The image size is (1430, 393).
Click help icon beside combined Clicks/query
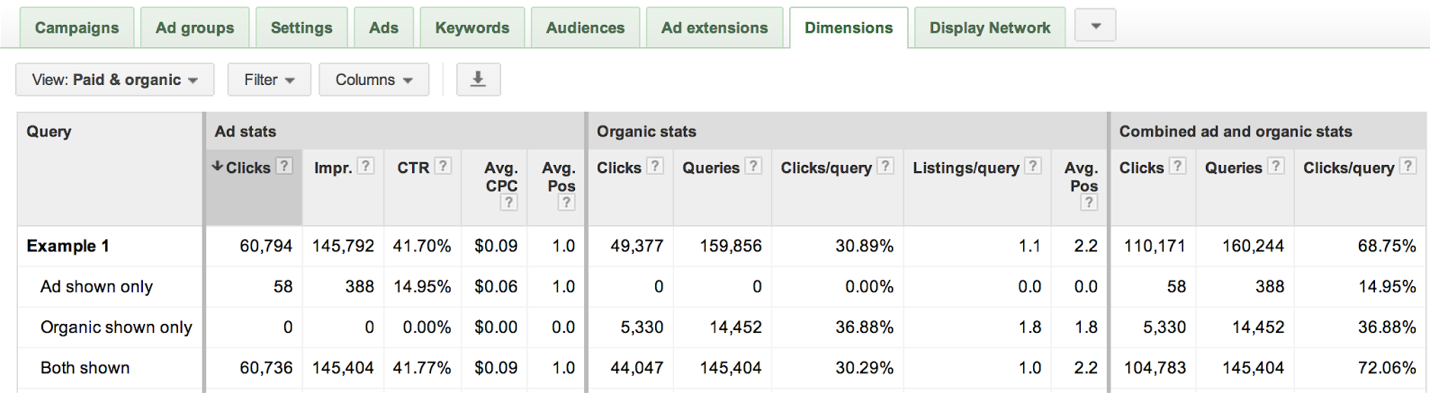1407,167
